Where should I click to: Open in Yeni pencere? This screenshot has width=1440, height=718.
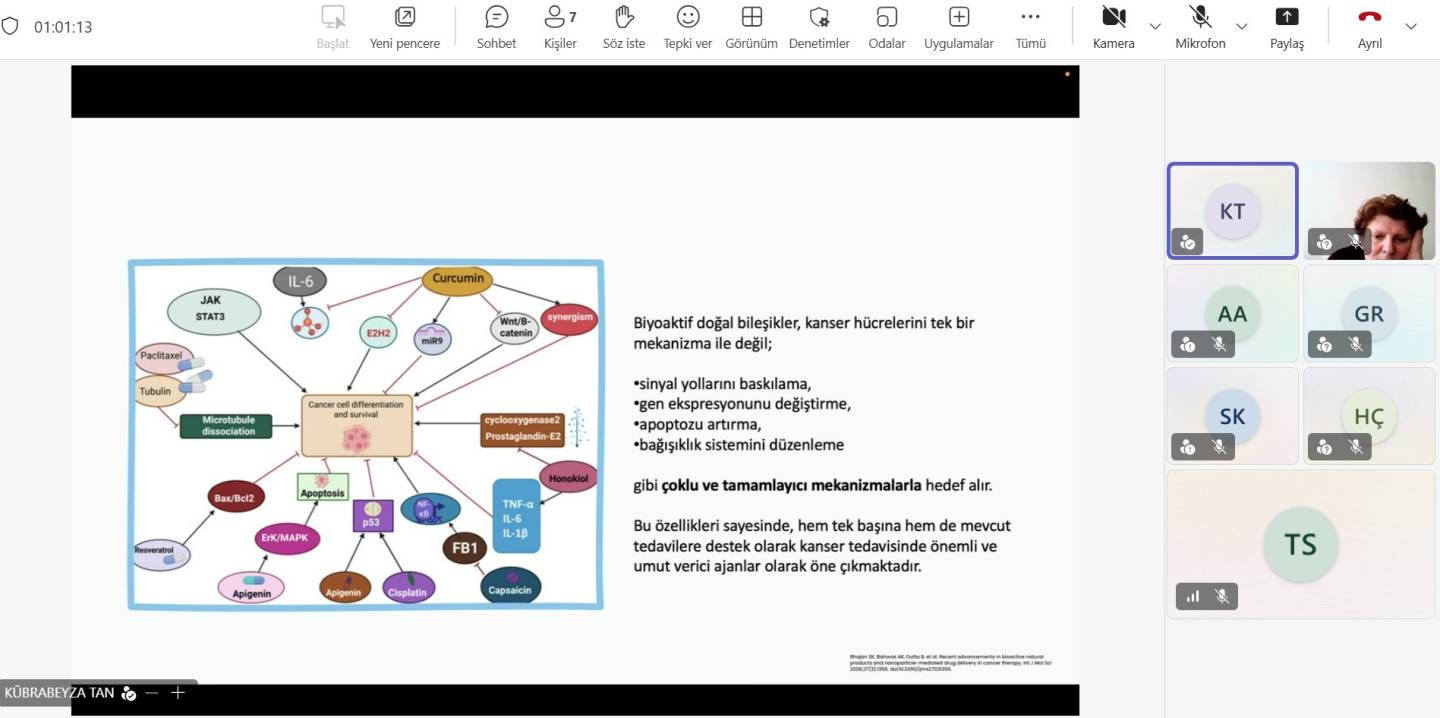click(405, 28)
